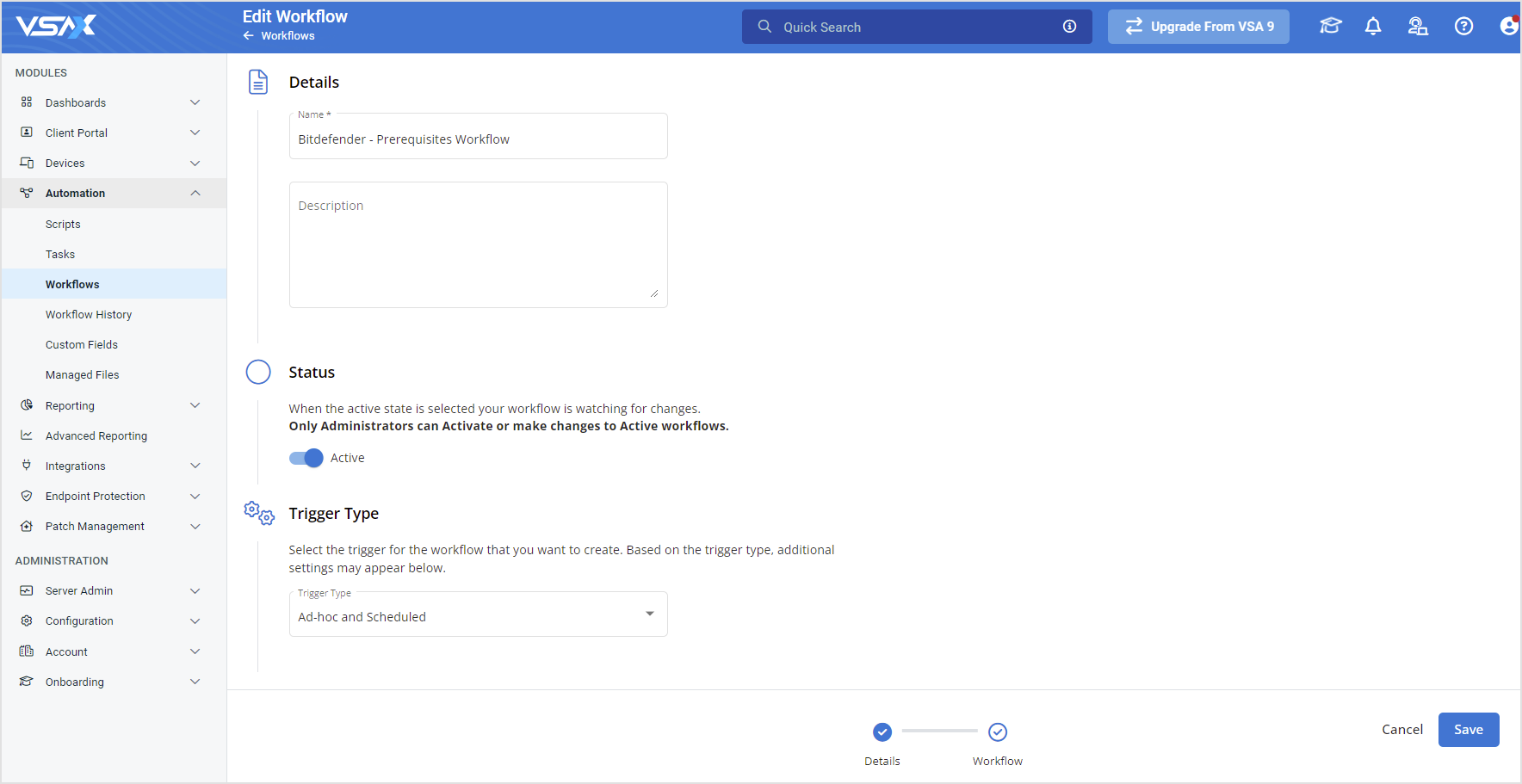The height and width of the screenshot is (784, 1522).
Task: Click the VSAX logo
Action: (55, 26)
